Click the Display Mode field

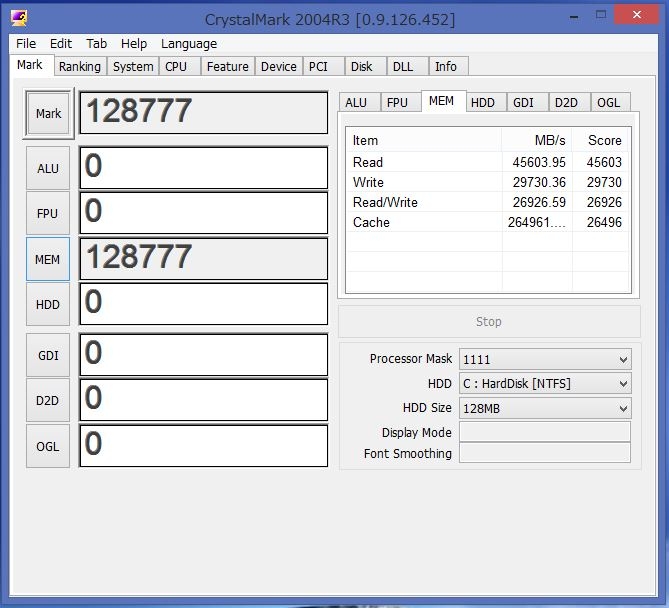(x=544, y=432)
